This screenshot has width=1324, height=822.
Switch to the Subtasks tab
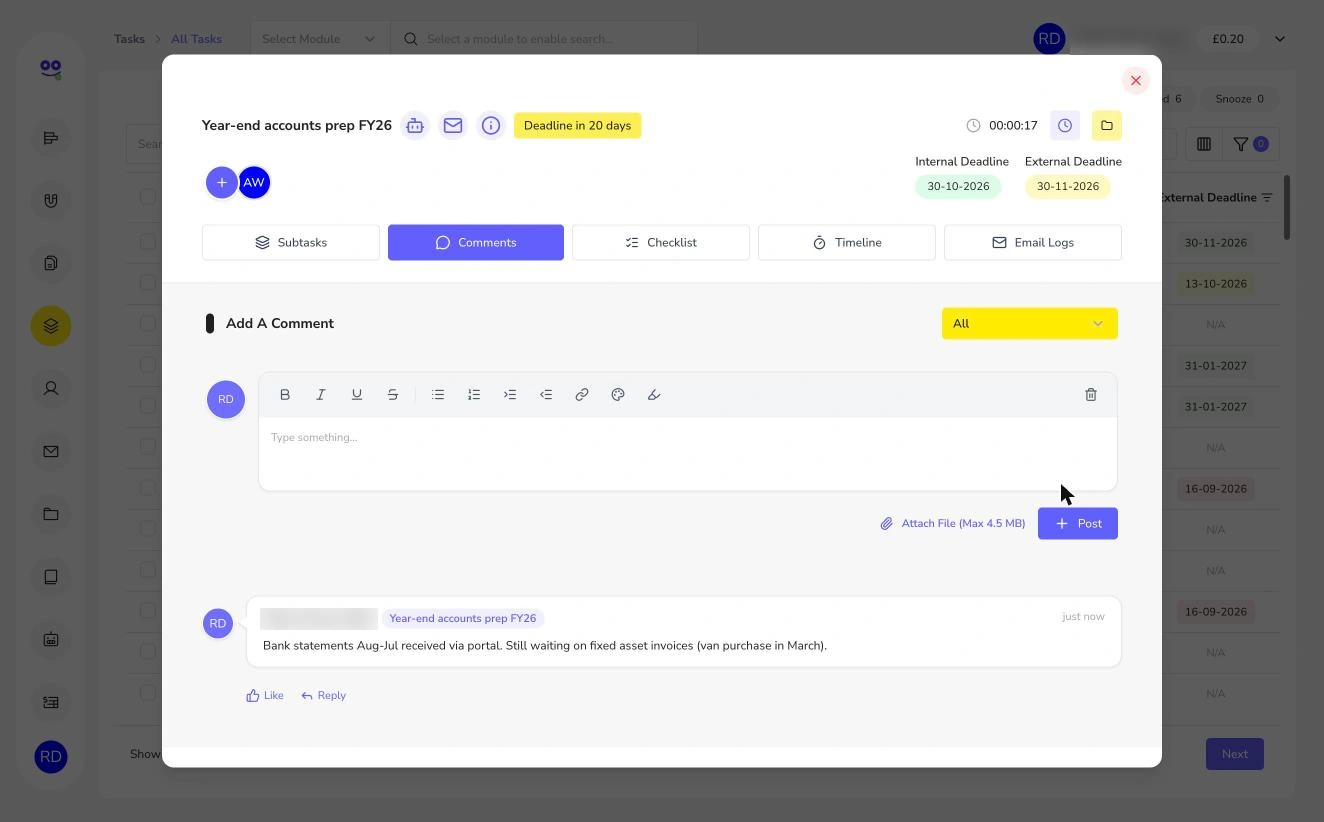291,243
